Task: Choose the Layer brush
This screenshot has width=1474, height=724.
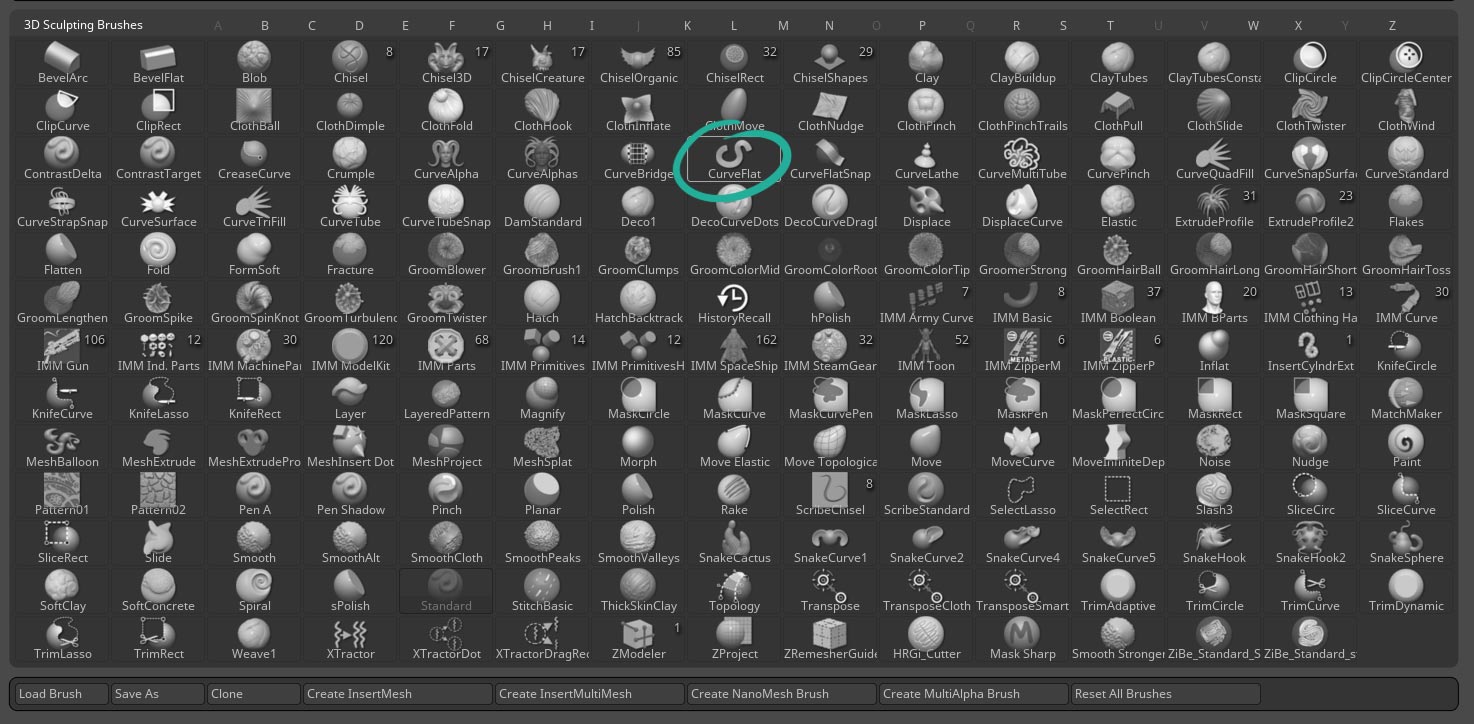Action: click(350, 399)
